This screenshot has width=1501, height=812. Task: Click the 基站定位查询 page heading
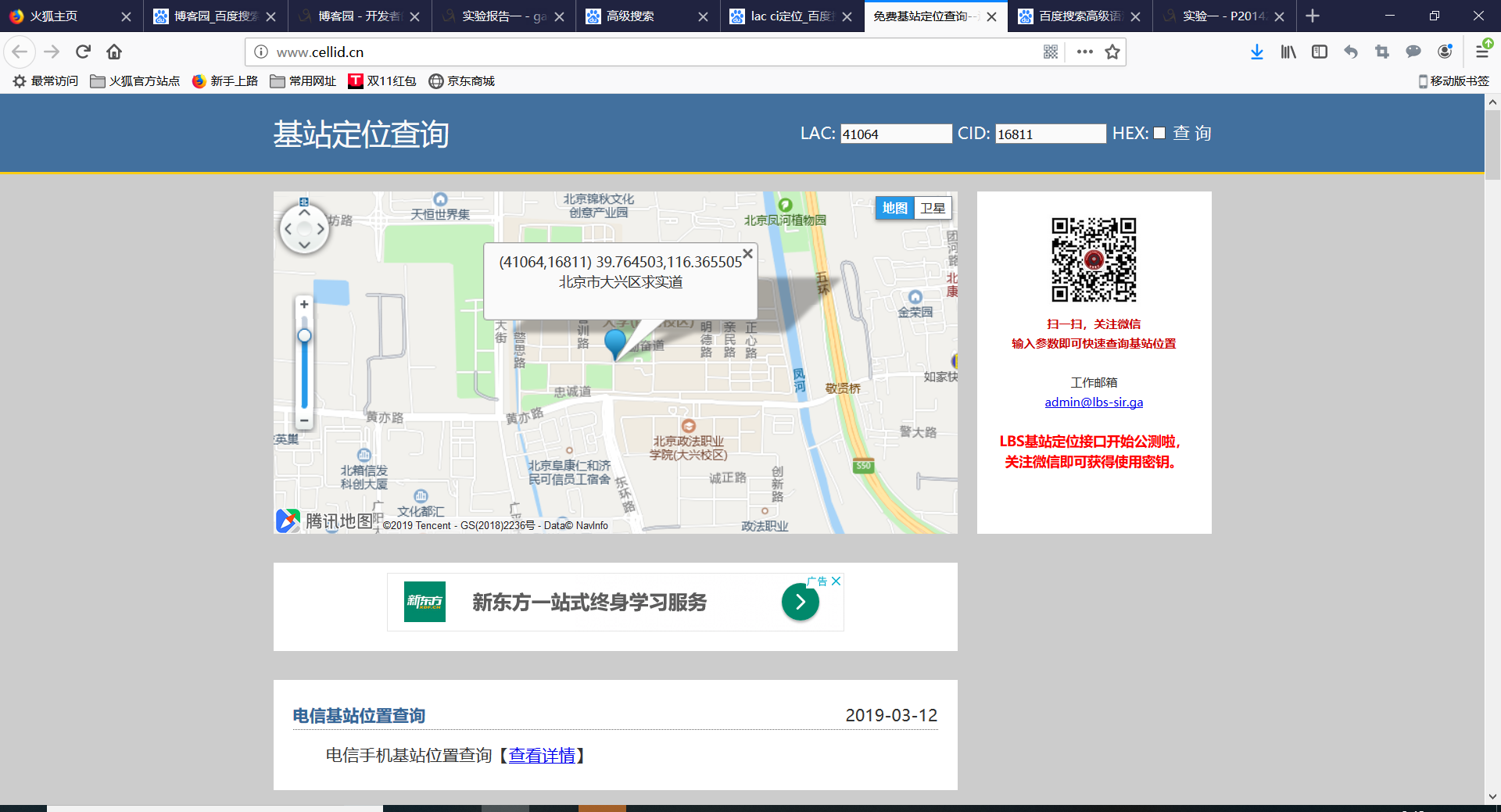click(x=361, y=134)
